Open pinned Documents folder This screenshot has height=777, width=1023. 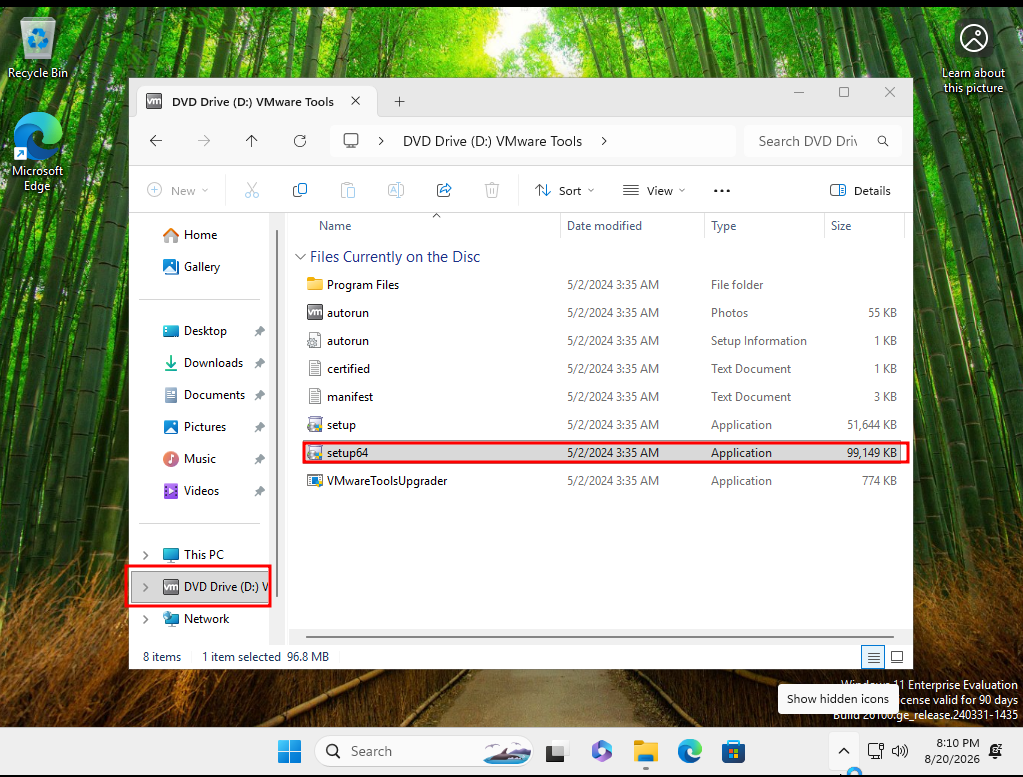[x=214, y=395]
